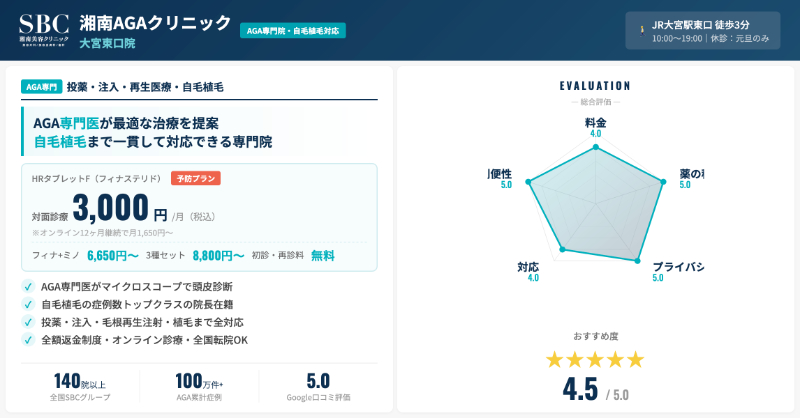Viewport: 800px width, 418px height.
Task: Click the five-star おすすめ度 rating icons
Action: point(595,359)
